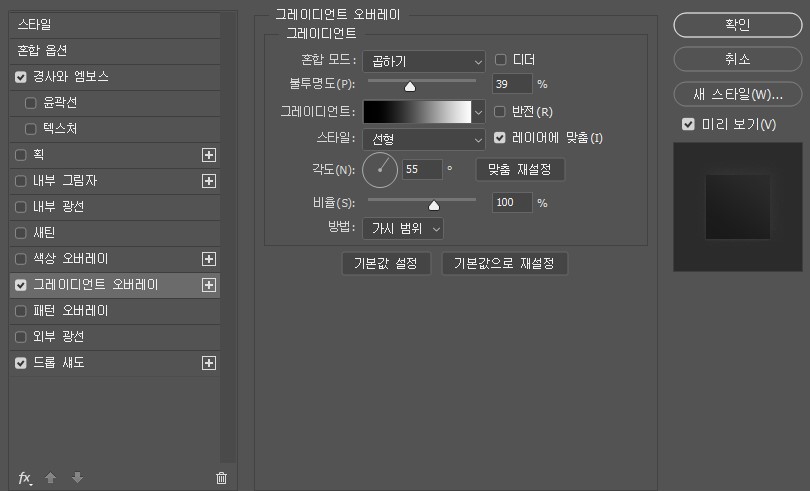The height and width of the screenshot is (491, 810).
Task: Enable 반전(R) checkbox
Action: 500,111
